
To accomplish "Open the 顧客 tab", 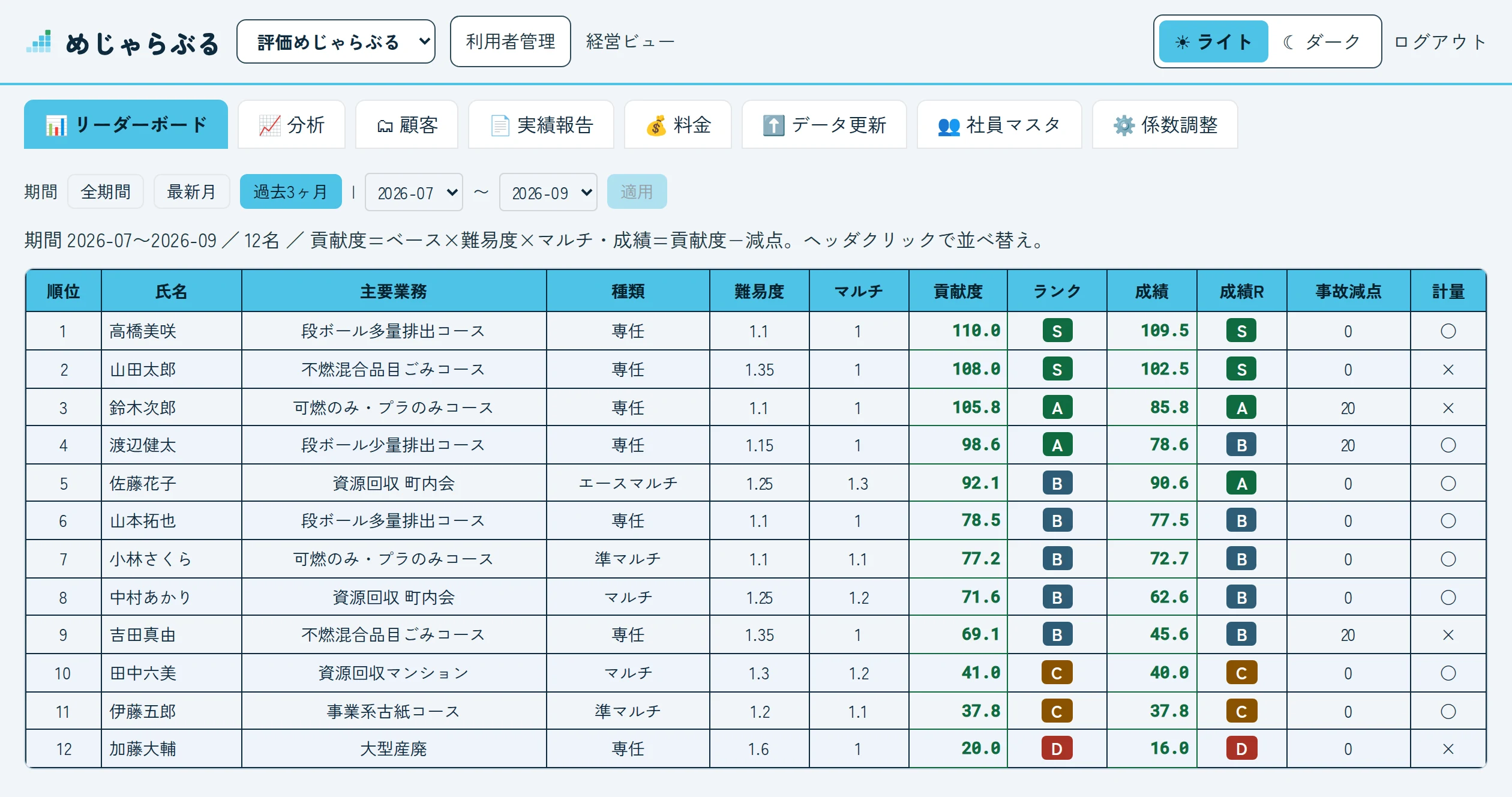I will pyautogui.click(x=407, y=124).
